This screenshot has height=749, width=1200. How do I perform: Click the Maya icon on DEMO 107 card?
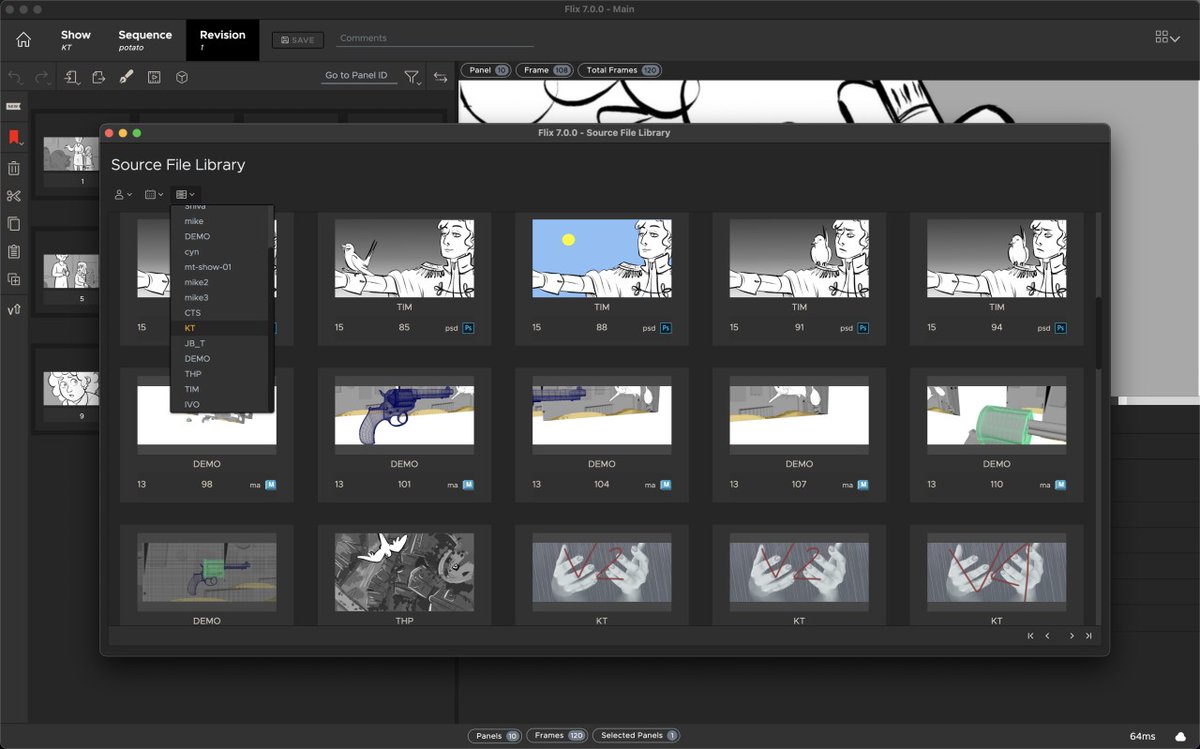click(863, 484)
